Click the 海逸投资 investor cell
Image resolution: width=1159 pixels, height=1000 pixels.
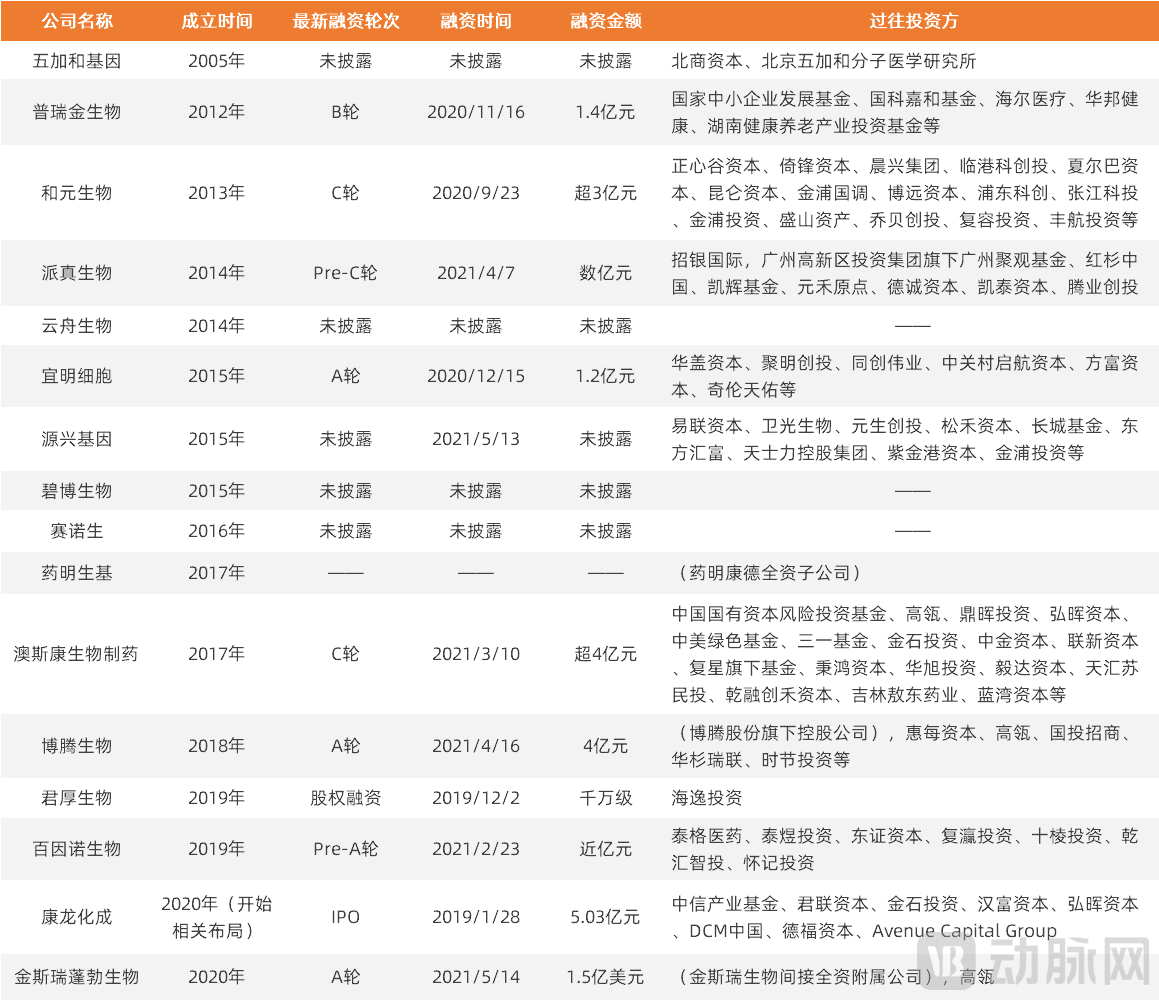pos(707,797)
